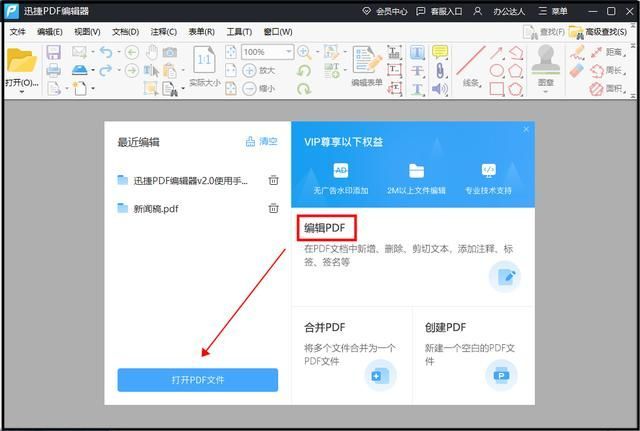Image resolution: width=640 pixels, height=431 pixels.
Task: Click the Save floppy disk icon
Action: tap(53, 52)
